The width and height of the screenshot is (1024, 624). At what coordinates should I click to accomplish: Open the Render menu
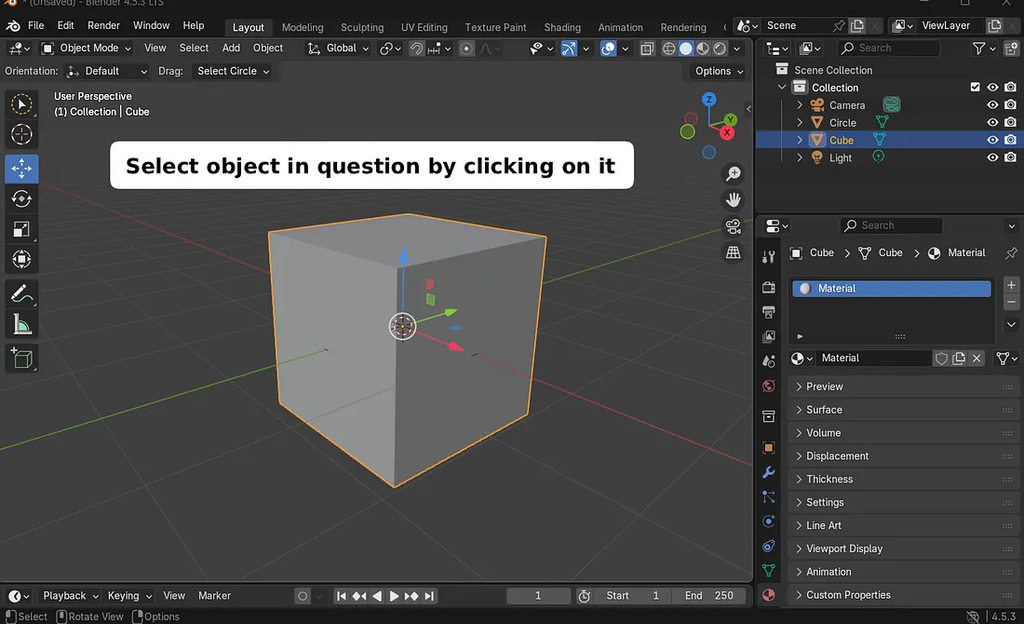click(103, 25)
